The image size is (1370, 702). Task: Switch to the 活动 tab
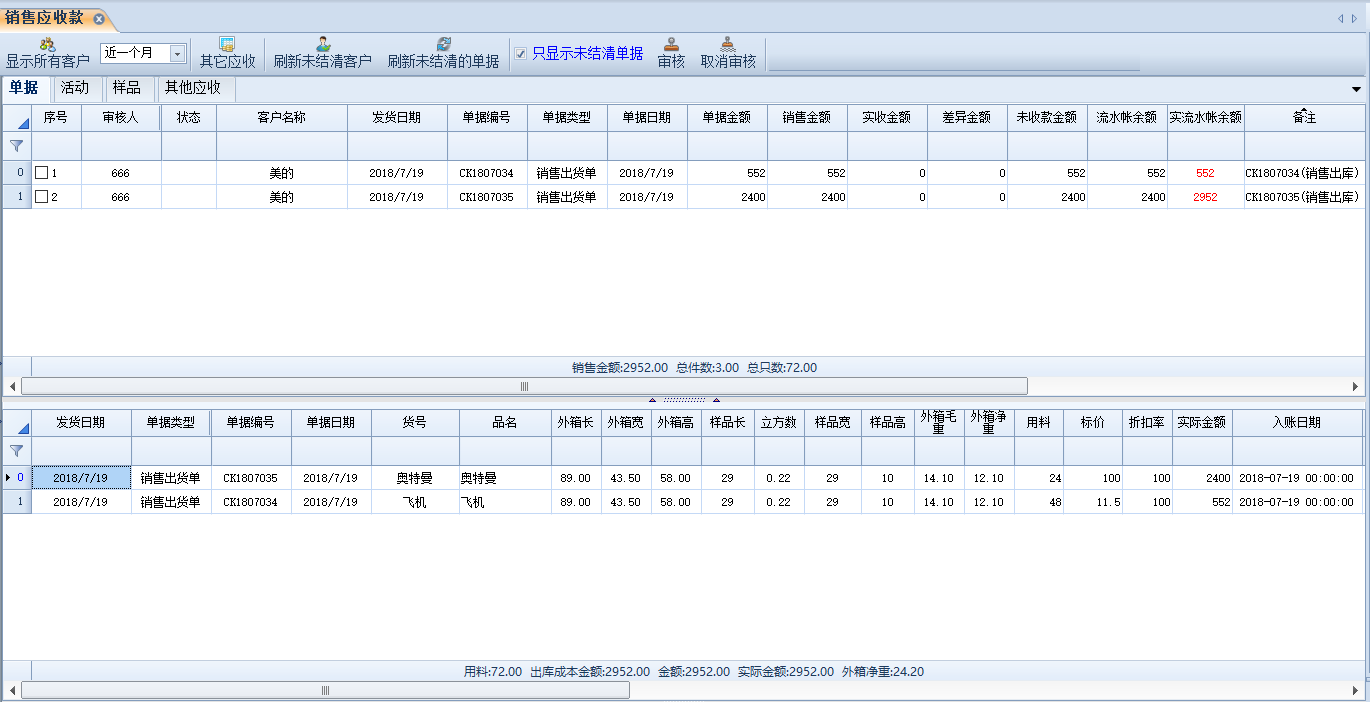[74, 88]
